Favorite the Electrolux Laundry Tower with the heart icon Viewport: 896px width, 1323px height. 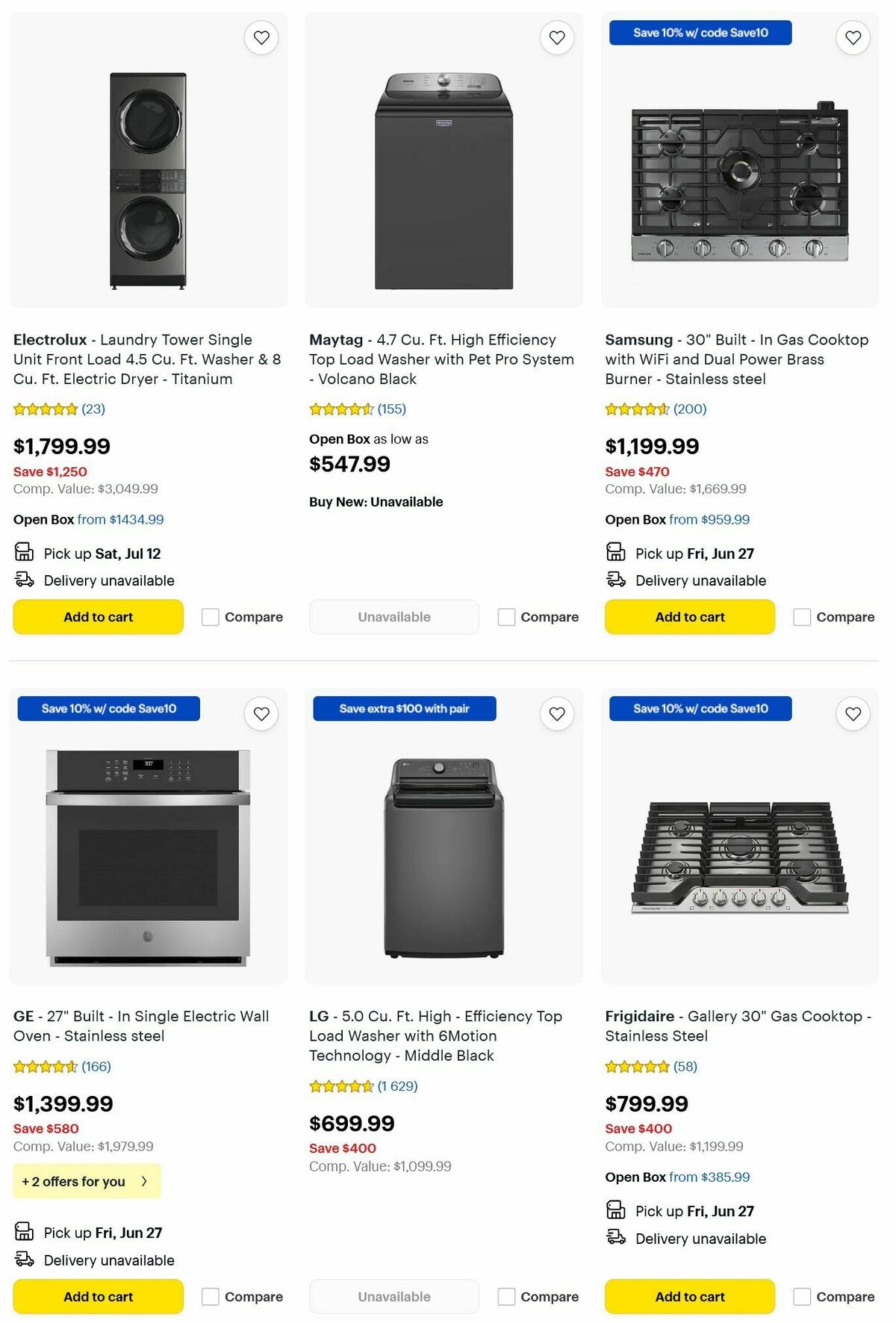click(x=261, y=37)
